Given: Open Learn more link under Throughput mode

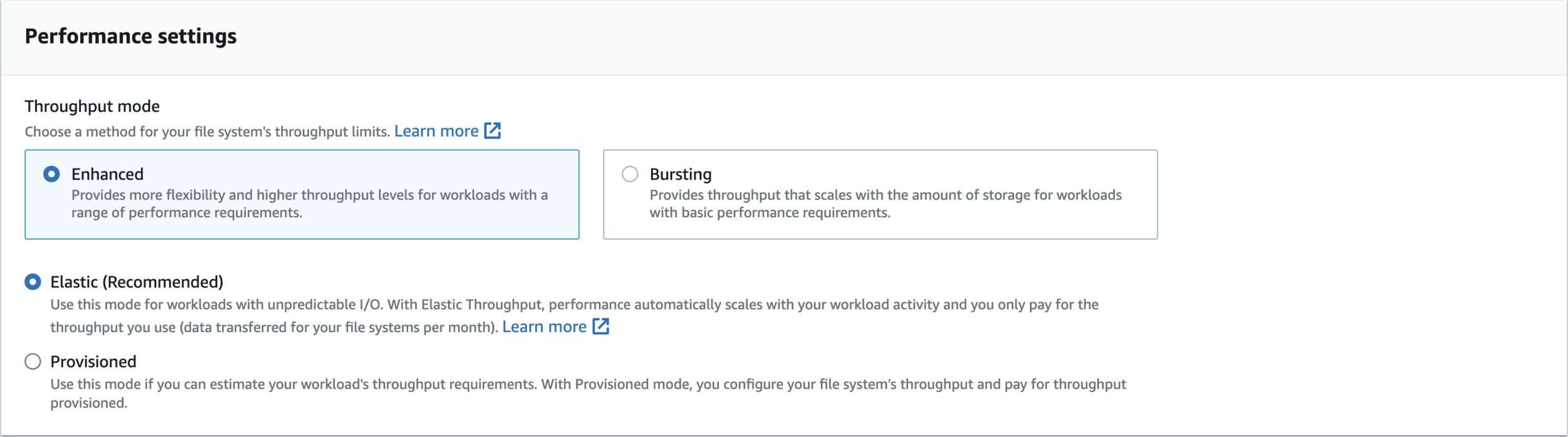Looking at the screenshot, I should [436, 131].
